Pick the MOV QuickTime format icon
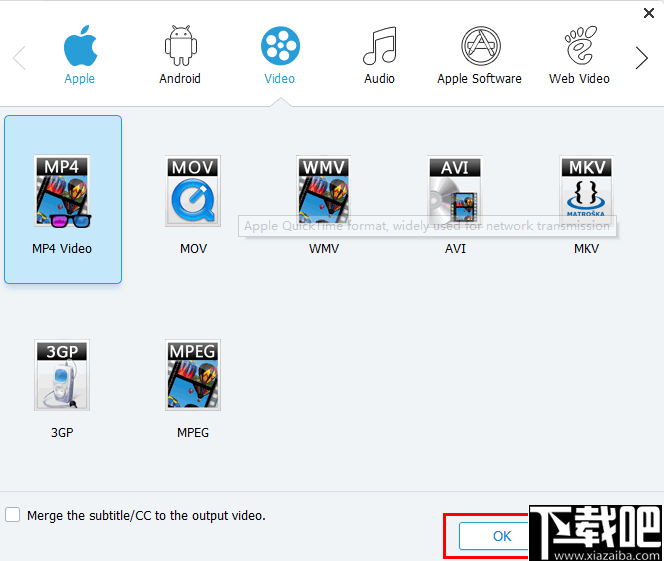 coord(193,191)
